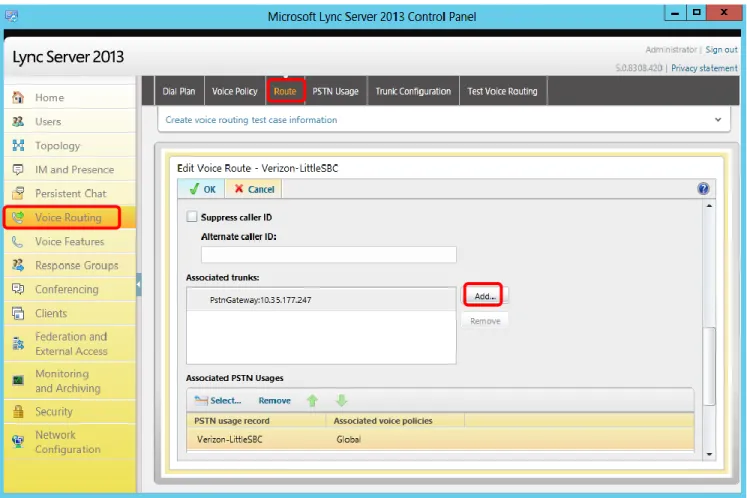747x498 pixels.
Task: Open the Trunk Configuration tab
Action: click(413, 91)
